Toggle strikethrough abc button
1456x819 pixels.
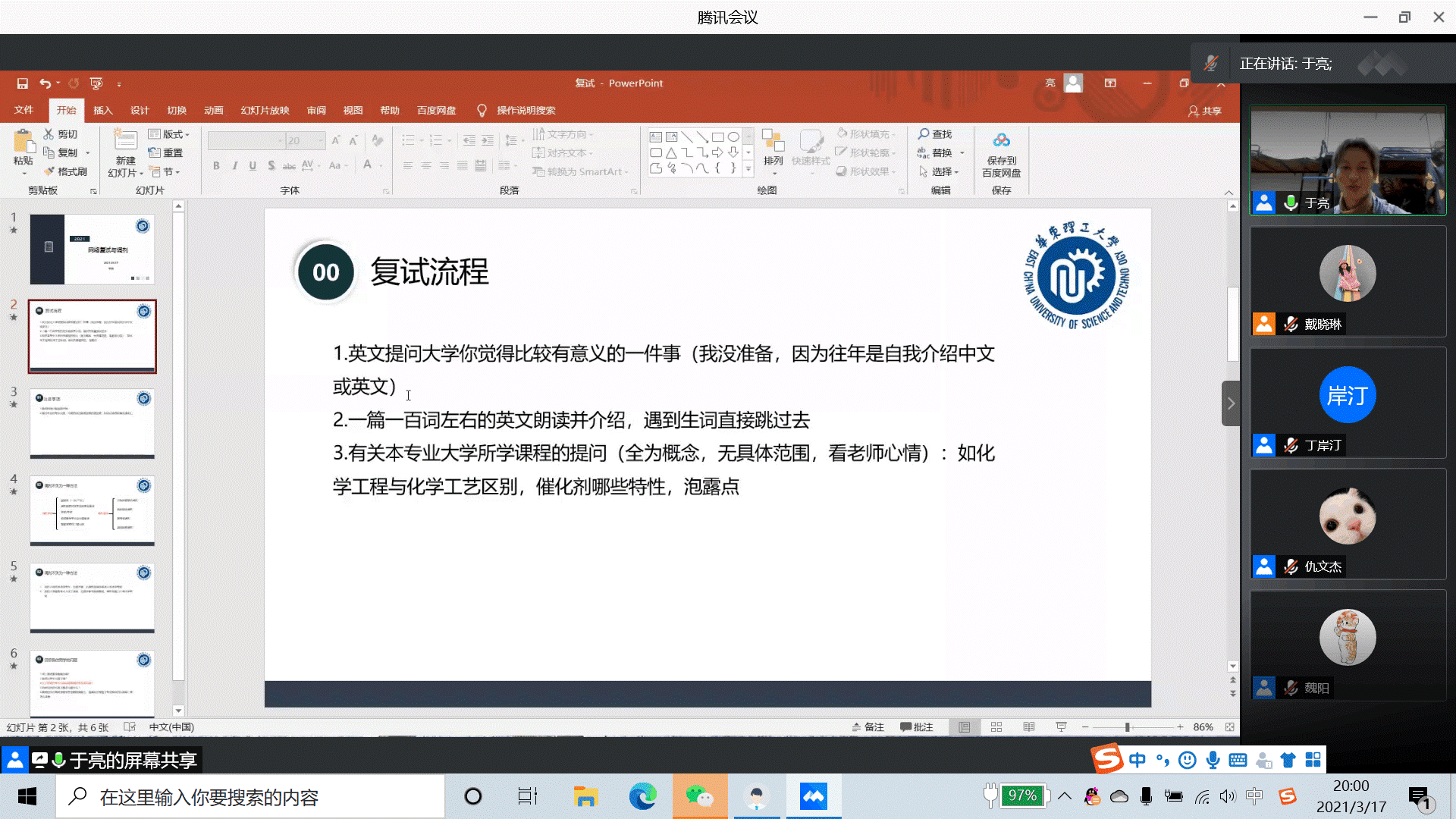tap(289, 165)
